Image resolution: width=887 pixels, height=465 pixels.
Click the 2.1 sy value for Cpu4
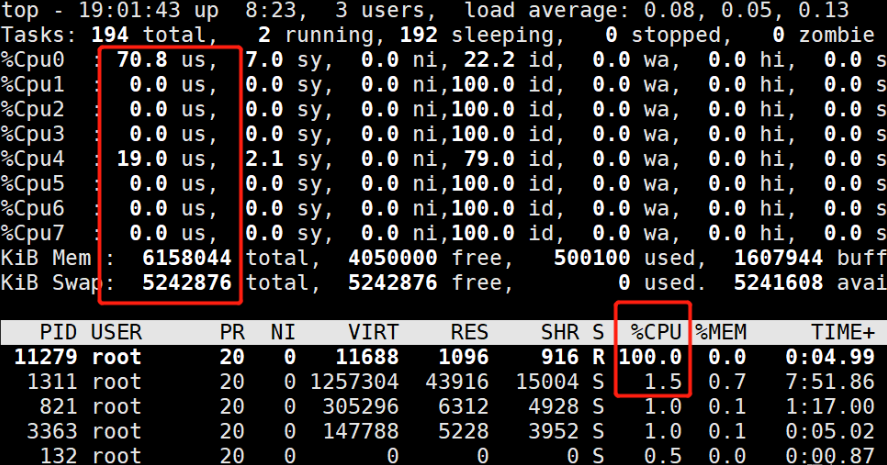pos(264,160)
